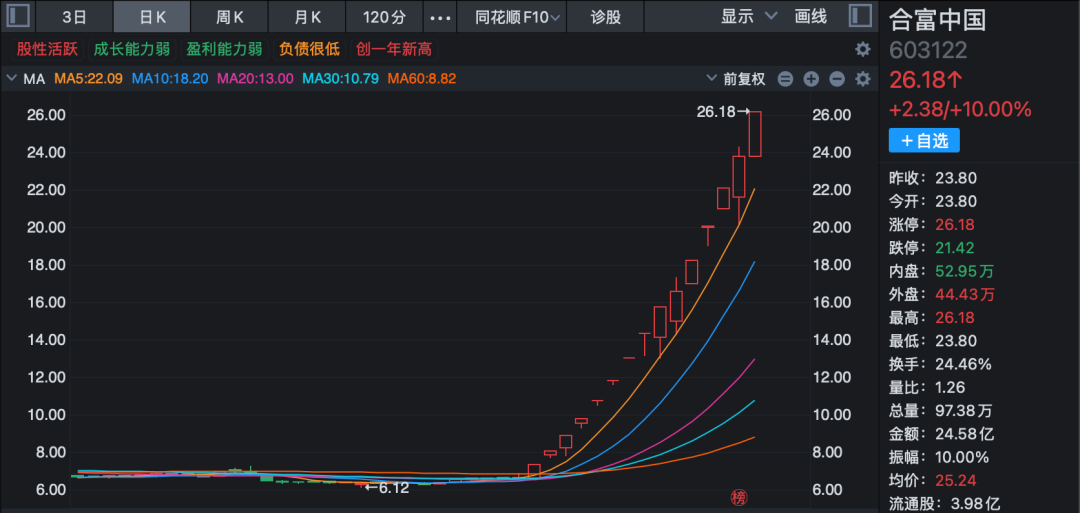Open settings gear beside the stock tags
The image size is (1080, 513).
[x=862, y=49]
